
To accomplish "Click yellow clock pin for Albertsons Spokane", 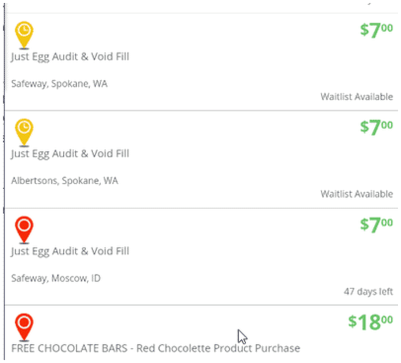I will [24, 132].
